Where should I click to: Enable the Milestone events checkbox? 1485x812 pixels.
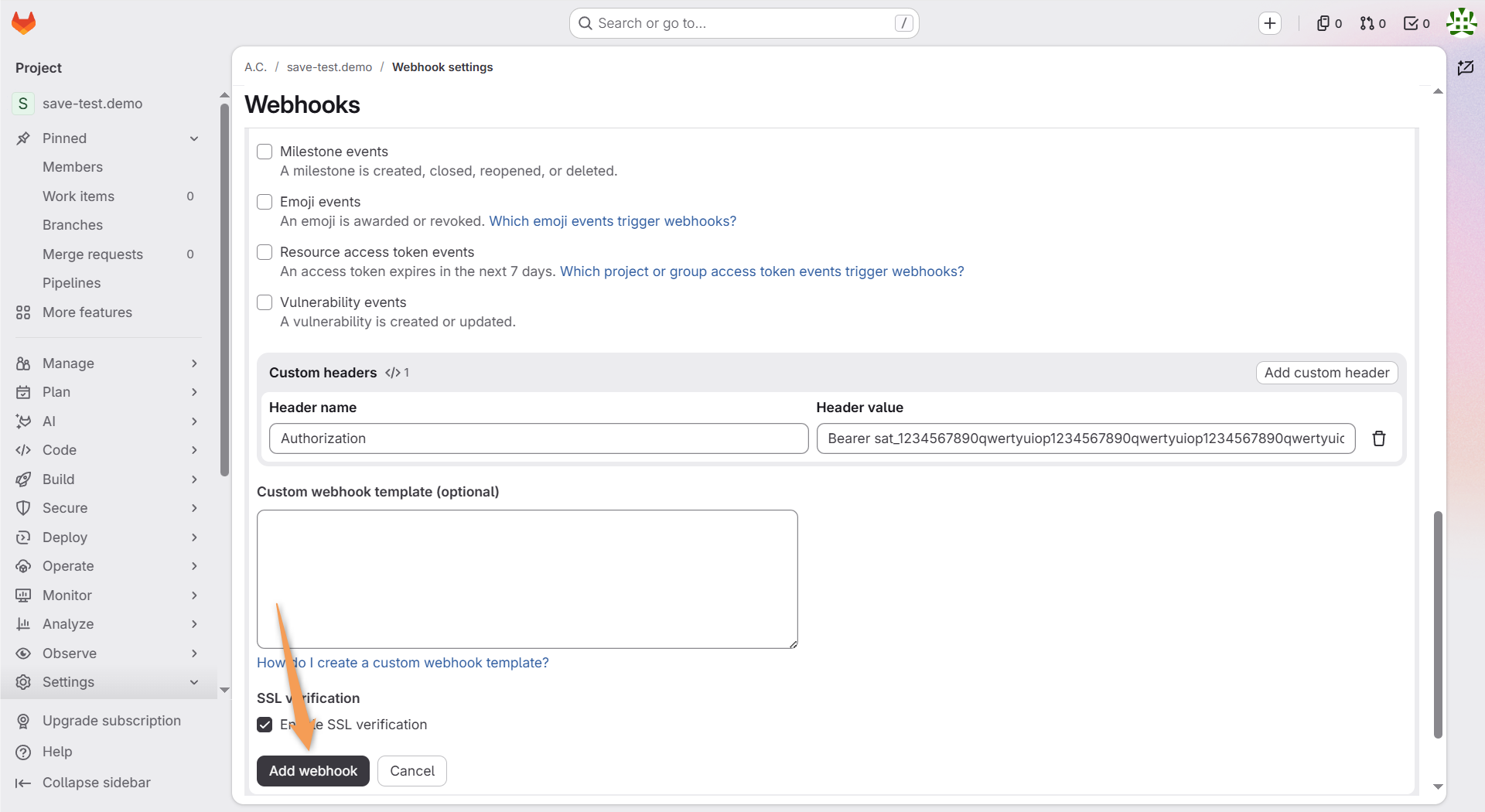click(265, 152)
